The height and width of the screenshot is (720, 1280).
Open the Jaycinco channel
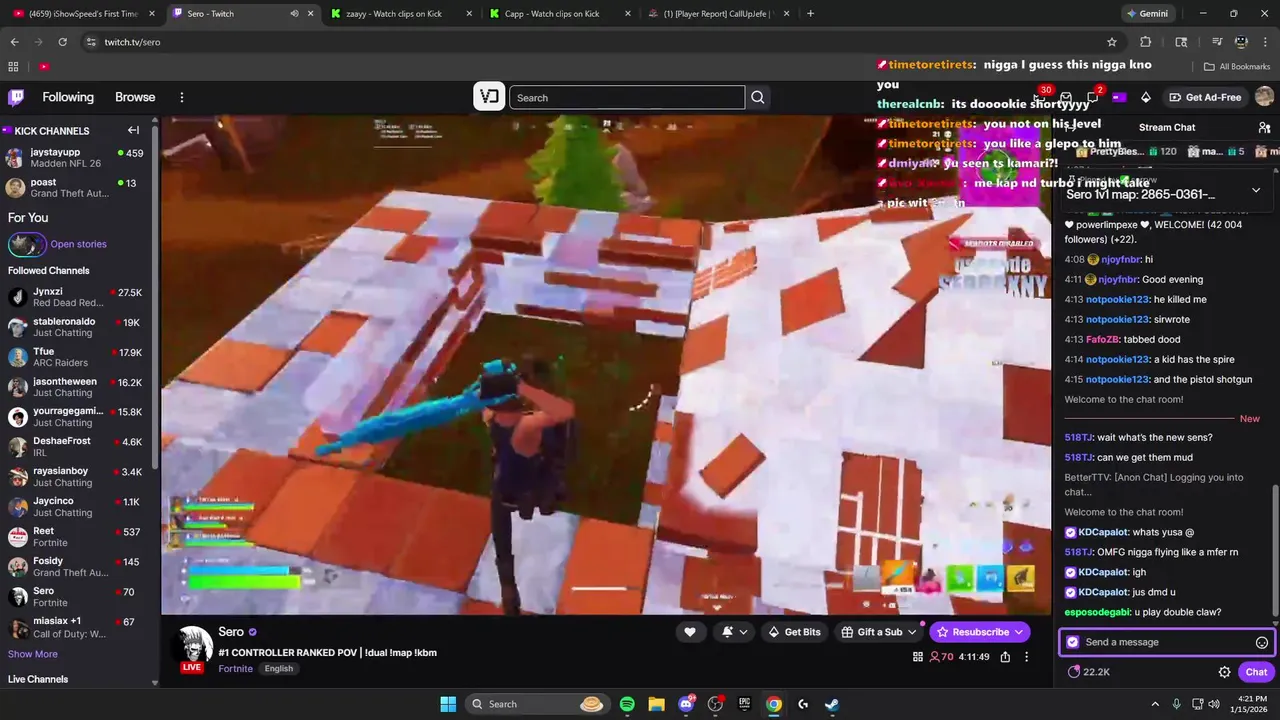[x=76, y=507]
